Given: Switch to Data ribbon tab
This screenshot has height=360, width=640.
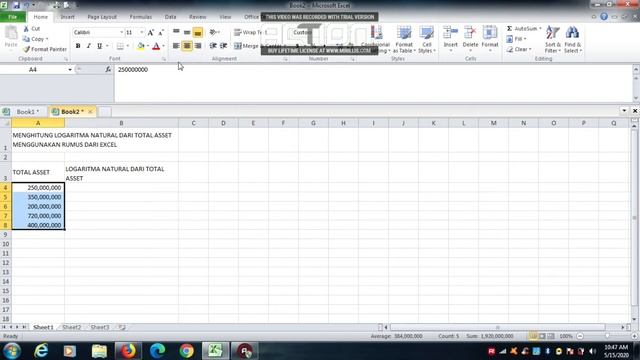Looking at the screenshot, I should 171,17.
